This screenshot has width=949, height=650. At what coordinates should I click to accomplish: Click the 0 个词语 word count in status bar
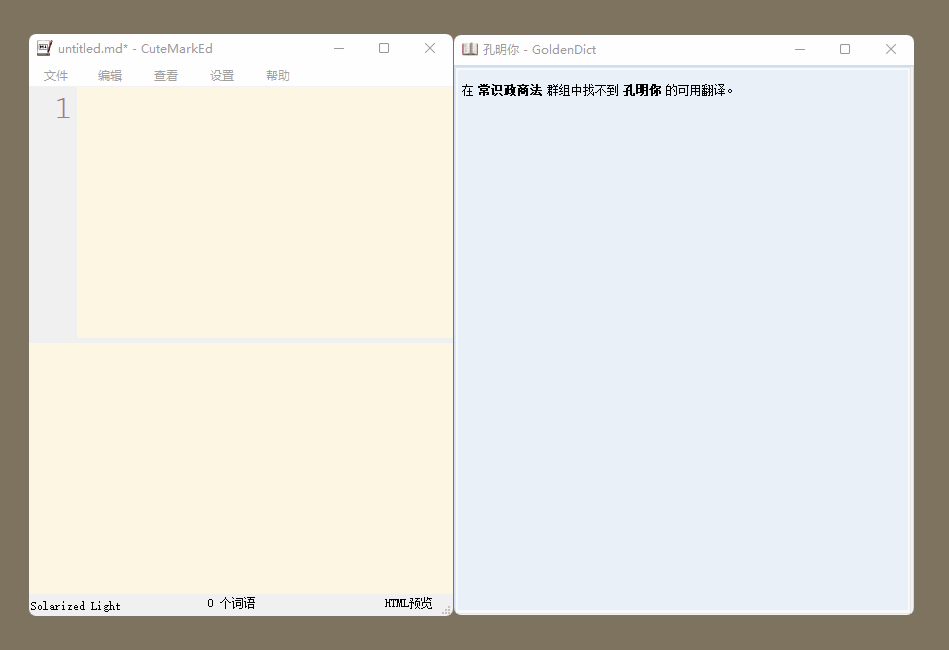[231, 603]
